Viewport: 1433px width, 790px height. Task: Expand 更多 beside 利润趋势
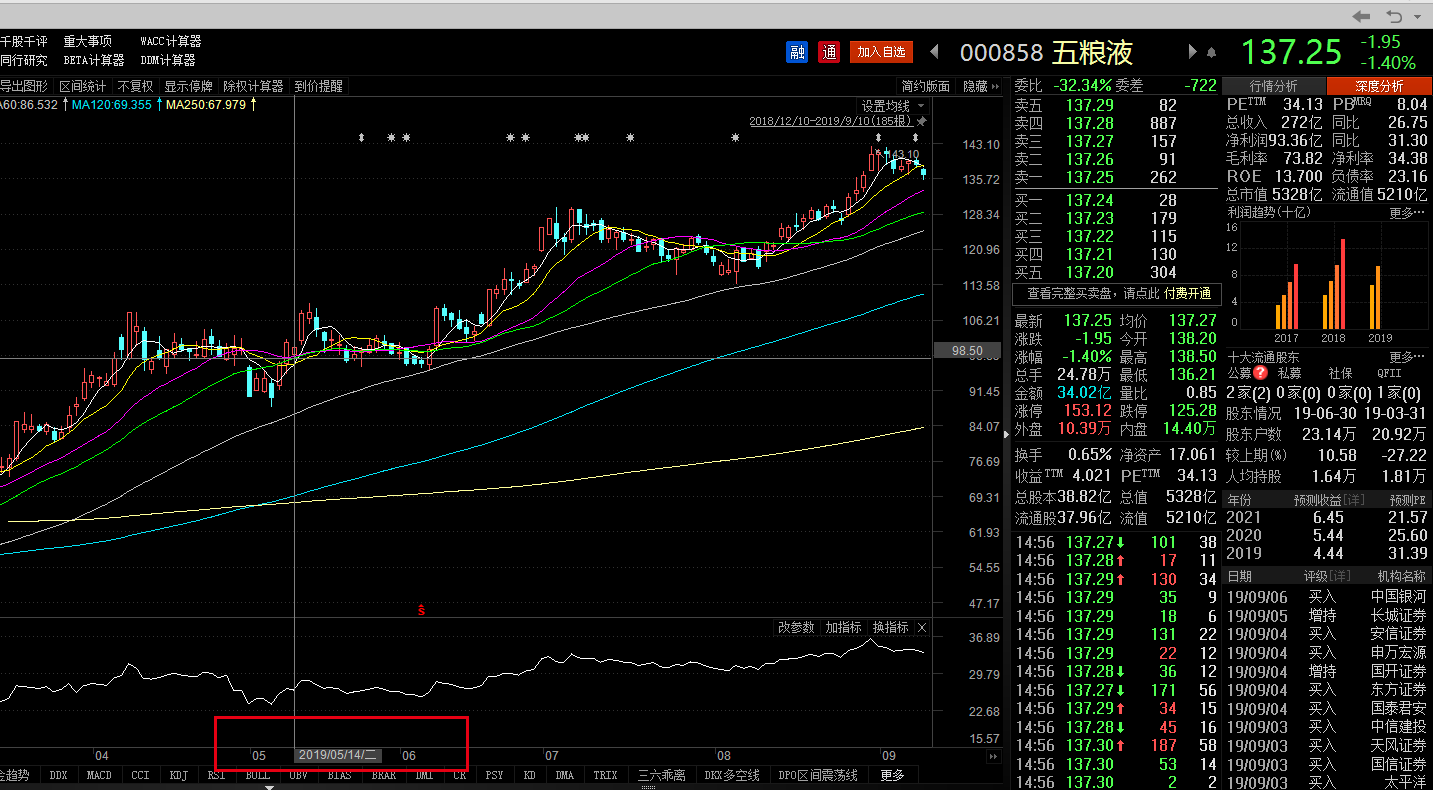(1407, 213)
